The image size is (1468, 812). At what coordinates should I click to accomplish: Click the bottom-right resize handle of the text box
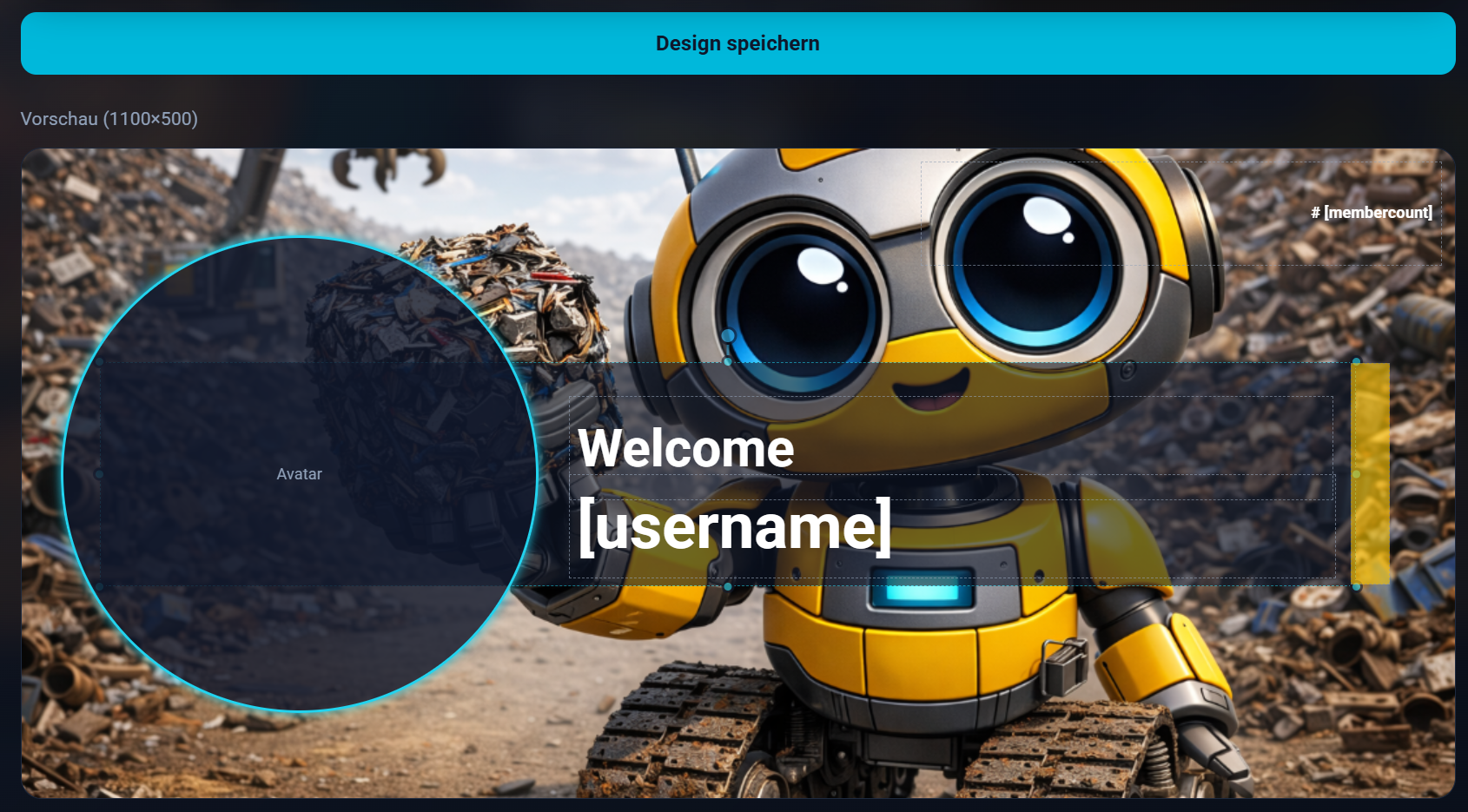tap(1355, 587)
